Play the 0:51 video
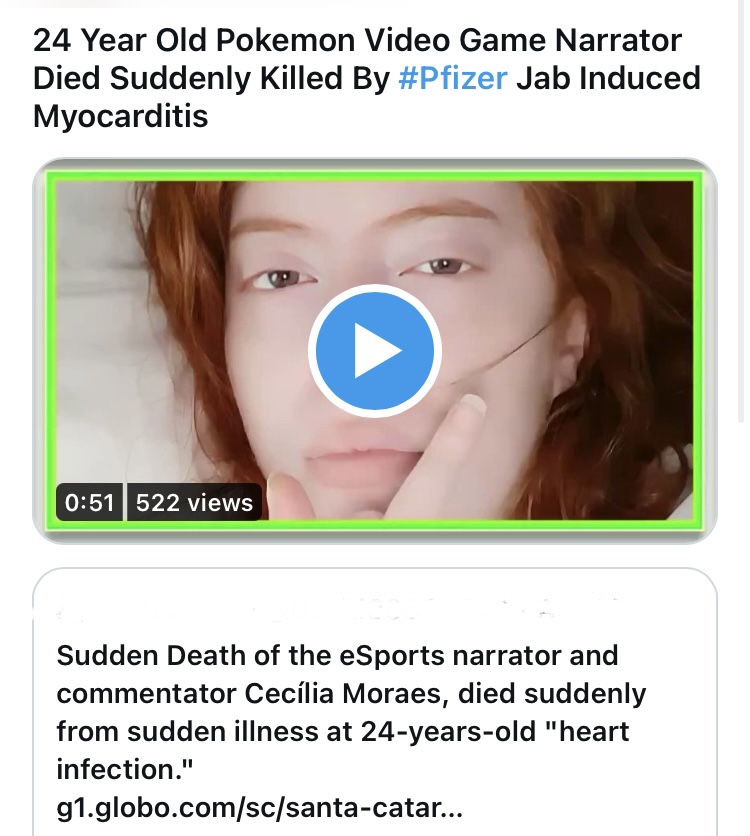The image size is (750, 836). tap(374, 350)
